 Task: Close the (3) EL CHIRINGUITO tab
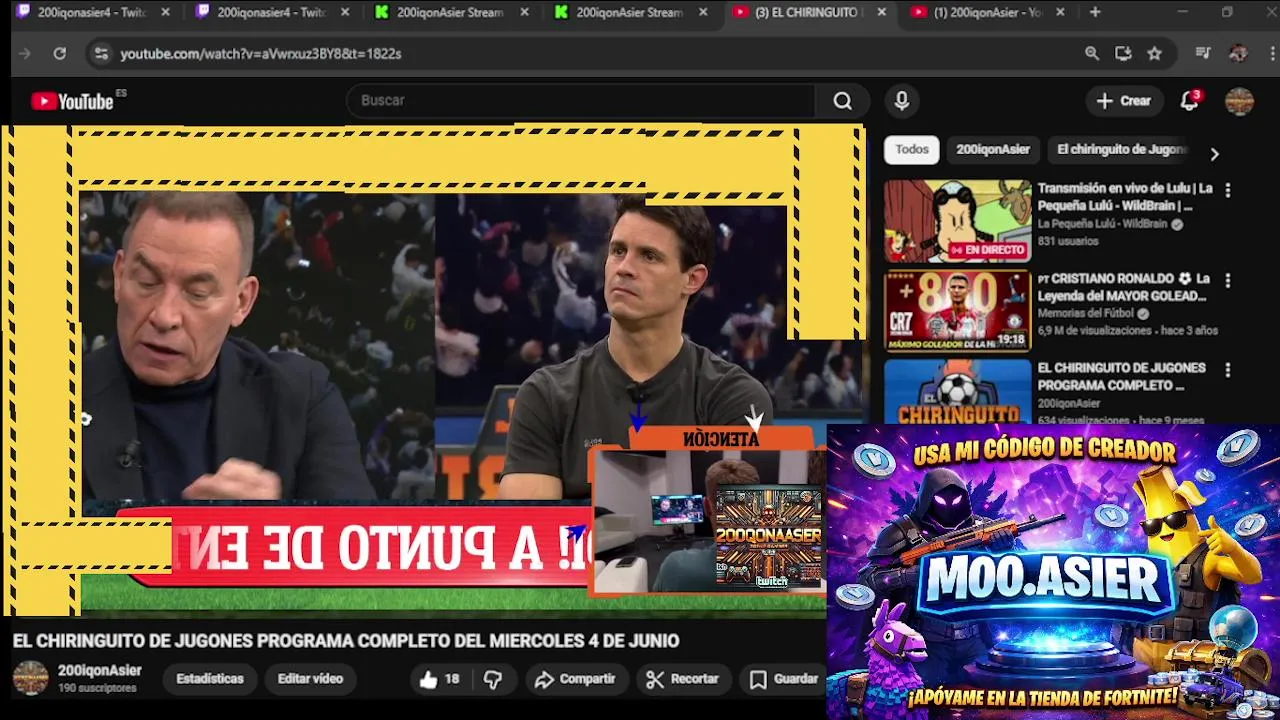pos(881,12)
